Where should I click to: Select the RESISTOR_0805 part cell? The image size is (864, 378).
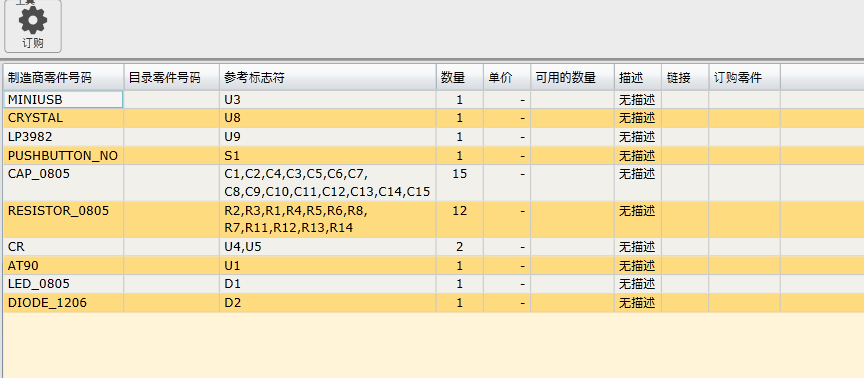click(64, 220)
